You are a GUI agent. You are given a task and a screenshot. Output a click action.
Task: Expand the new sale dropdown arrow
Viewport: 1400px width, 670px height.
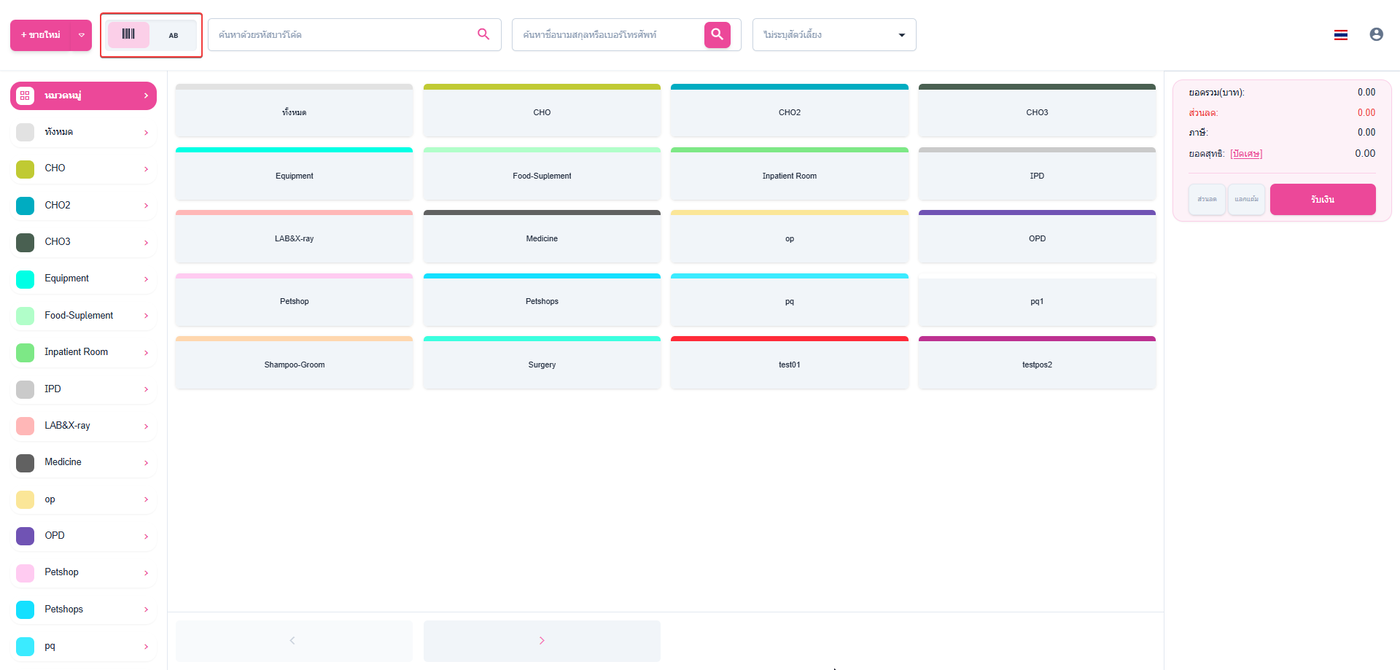[81, 35]
